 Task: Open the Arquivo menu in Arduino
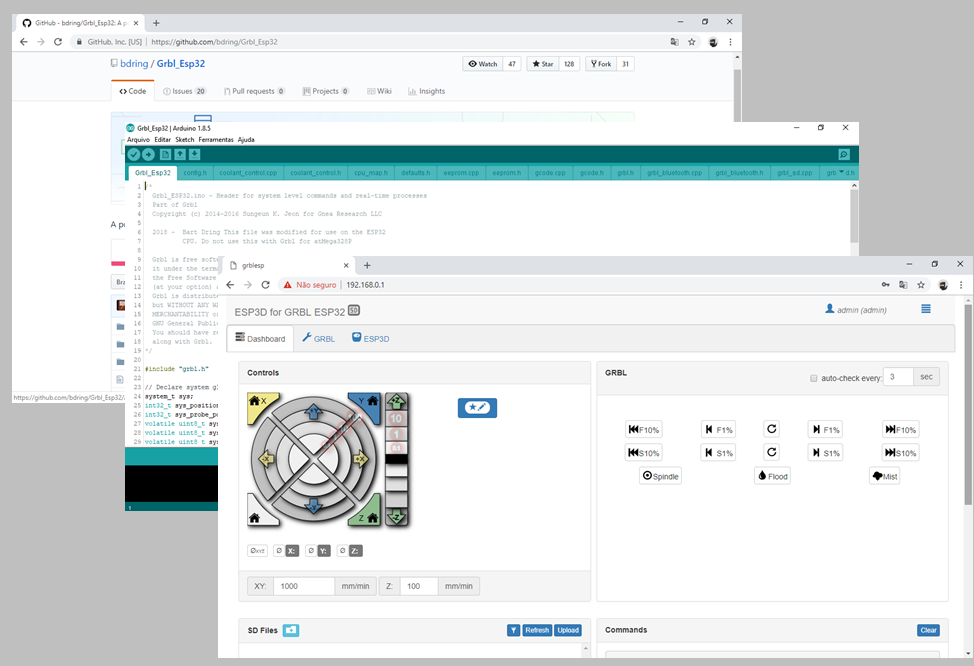point(139,140)
